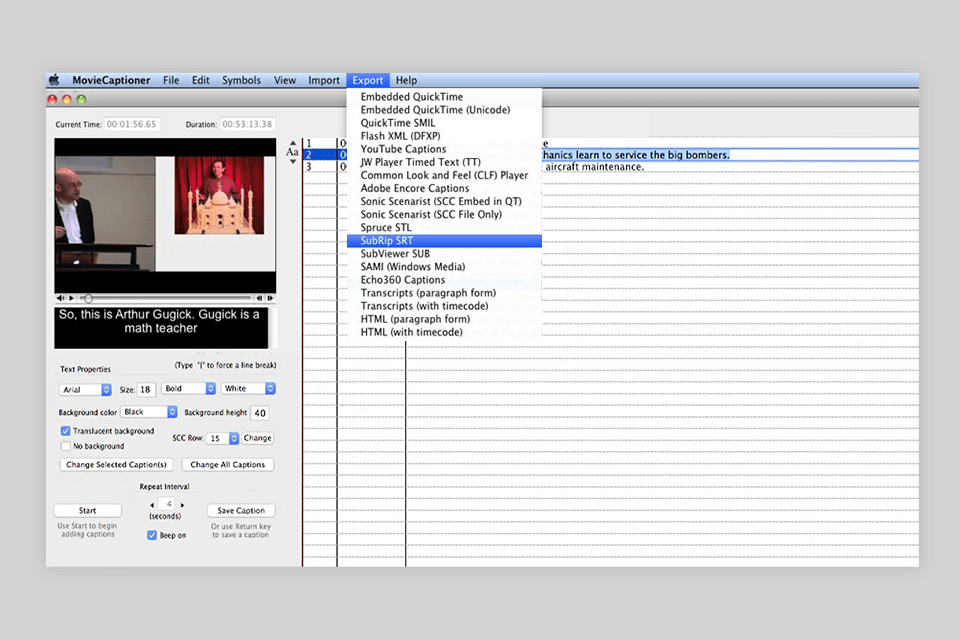Click the text Size field

146,390
